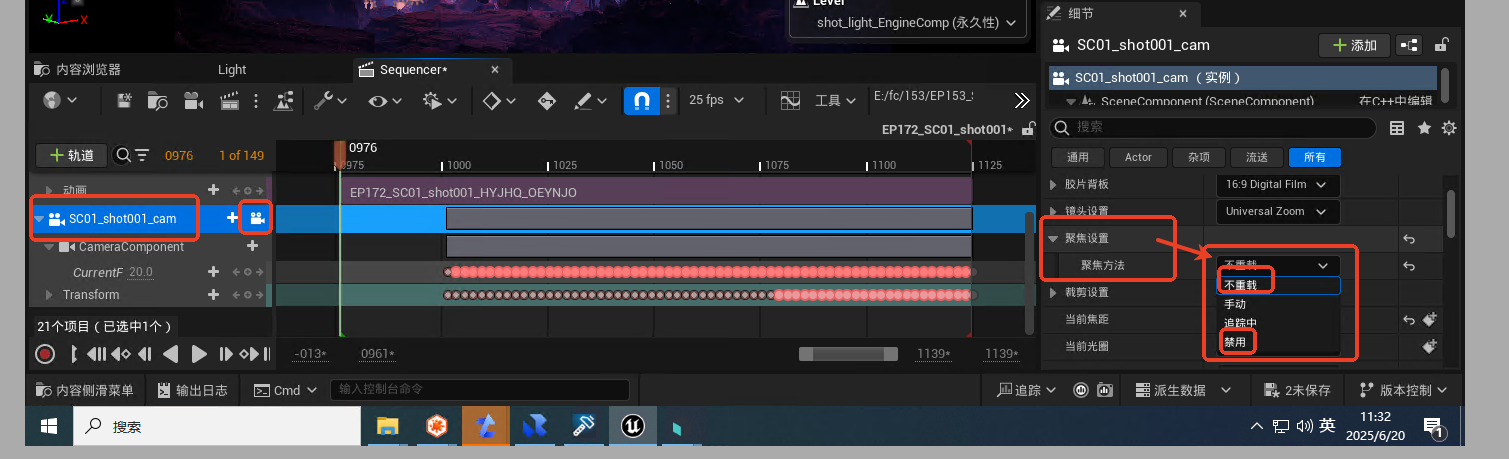Collapse the 聚焦设置 focus settings section
This screenshot has width=1509, height=459.
tap(1053, 239)
